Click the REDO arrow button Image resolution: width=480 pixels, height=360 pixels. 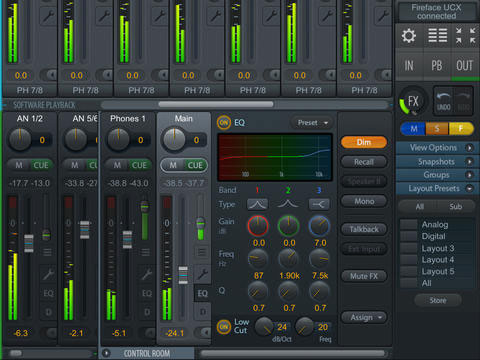[463, 101]
